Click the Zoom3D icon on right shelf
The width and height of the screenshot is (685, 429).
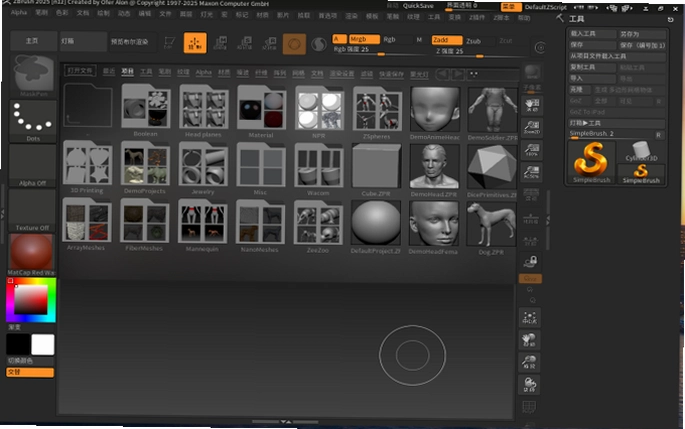point(529,362)
